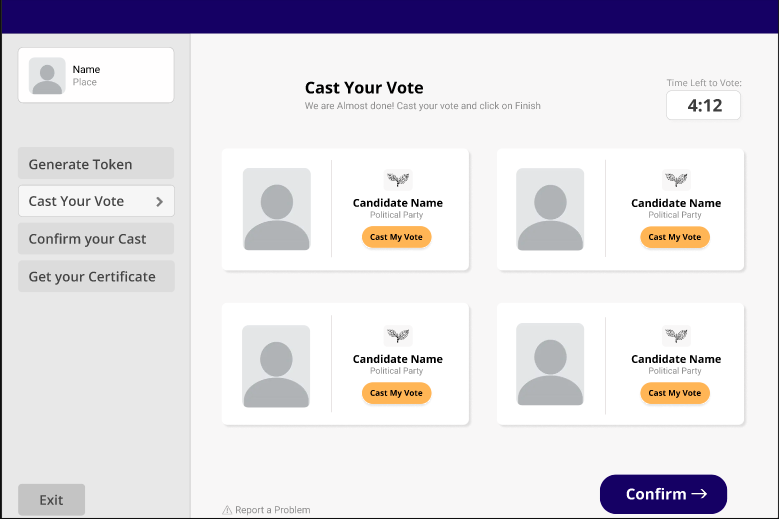Open Get your Certificate step
The image size is (779, 519).
96,276
